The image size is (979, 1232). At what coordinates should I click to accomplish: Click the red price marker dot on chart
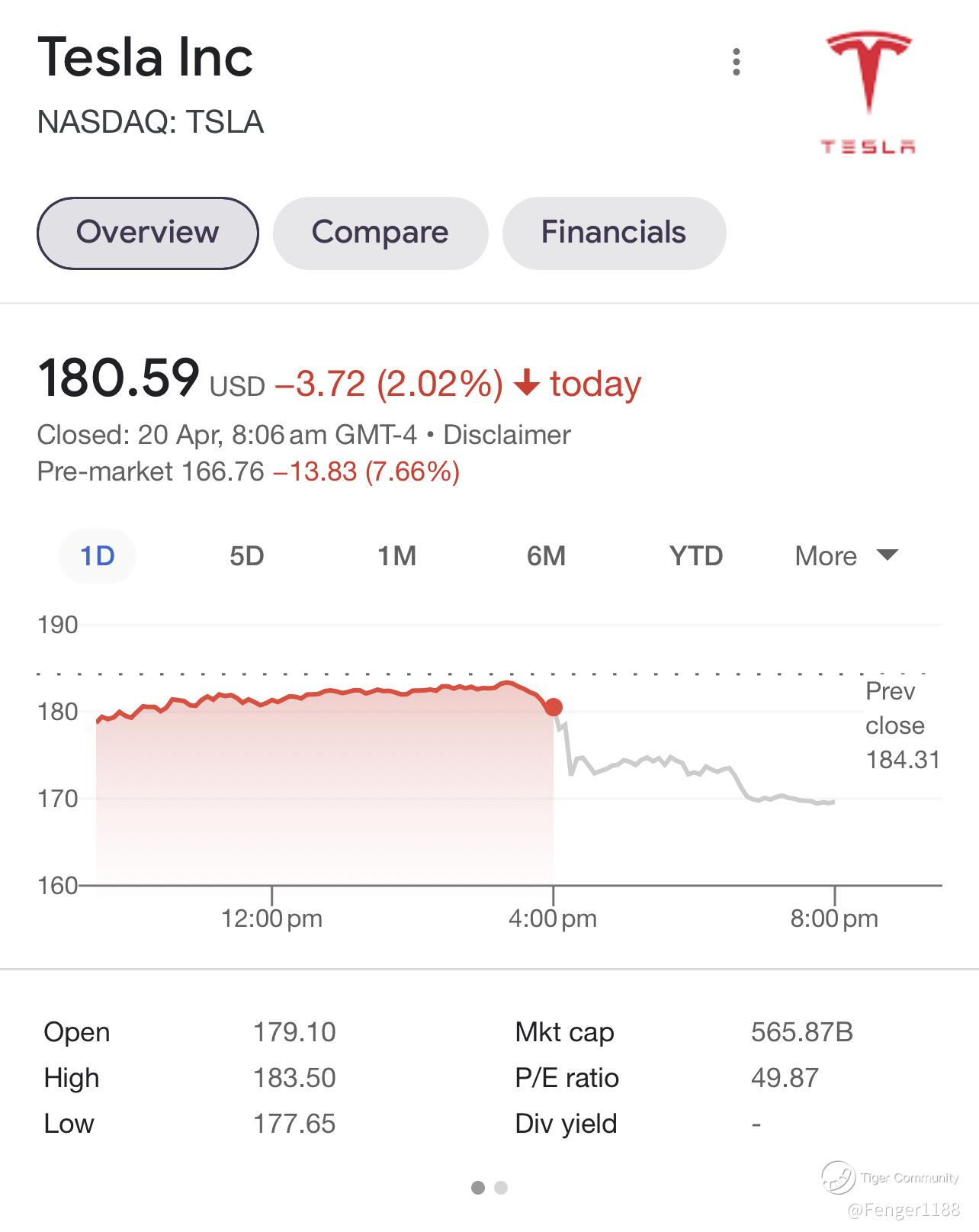(x=554, y=707)
